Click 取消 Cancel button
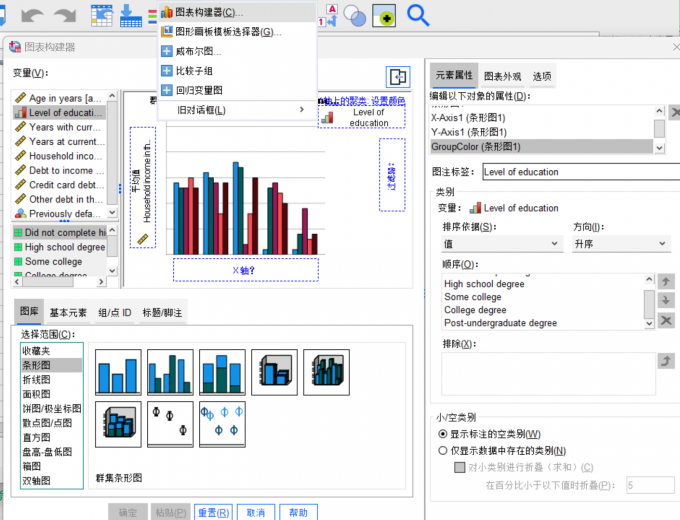Screen dimensions: 680x520 coord(256,513)
